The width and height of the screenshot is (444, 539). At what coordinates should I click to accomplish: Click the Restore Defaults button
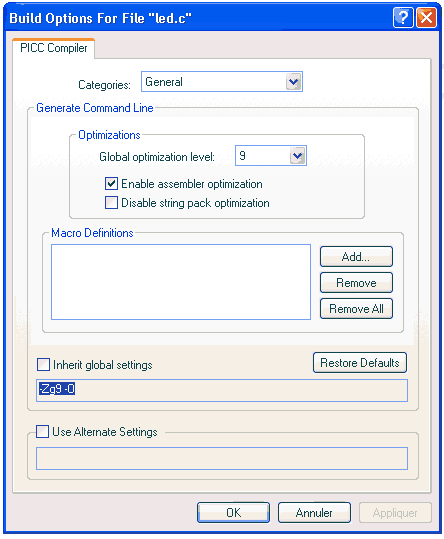pyautogui.click(x=360, y=363)
